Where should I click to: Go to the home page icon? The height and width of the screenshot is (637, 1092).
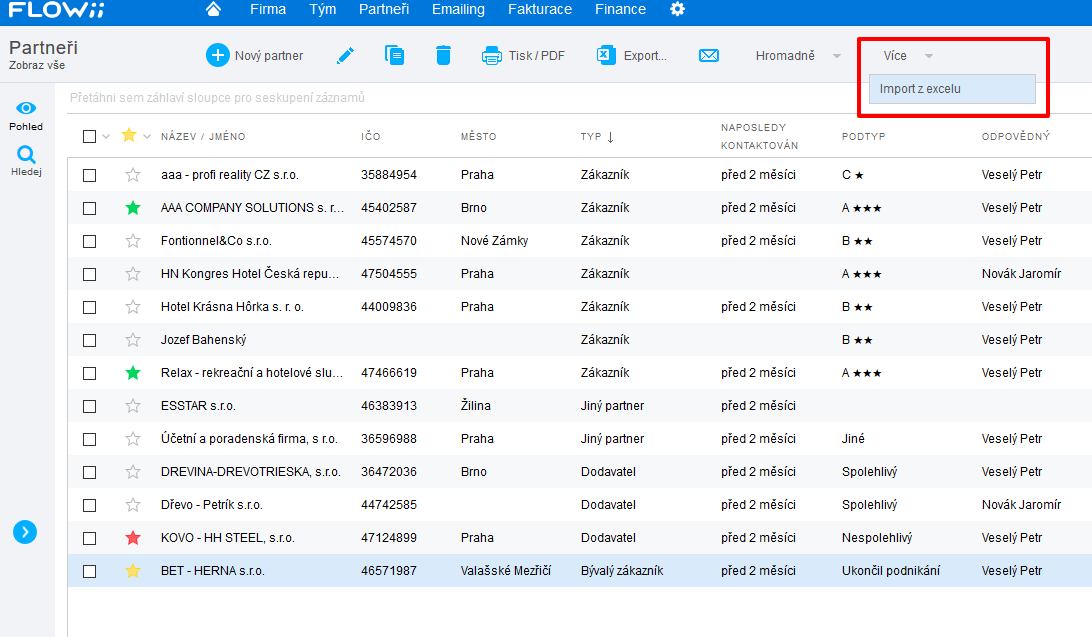tap(213, 9)
